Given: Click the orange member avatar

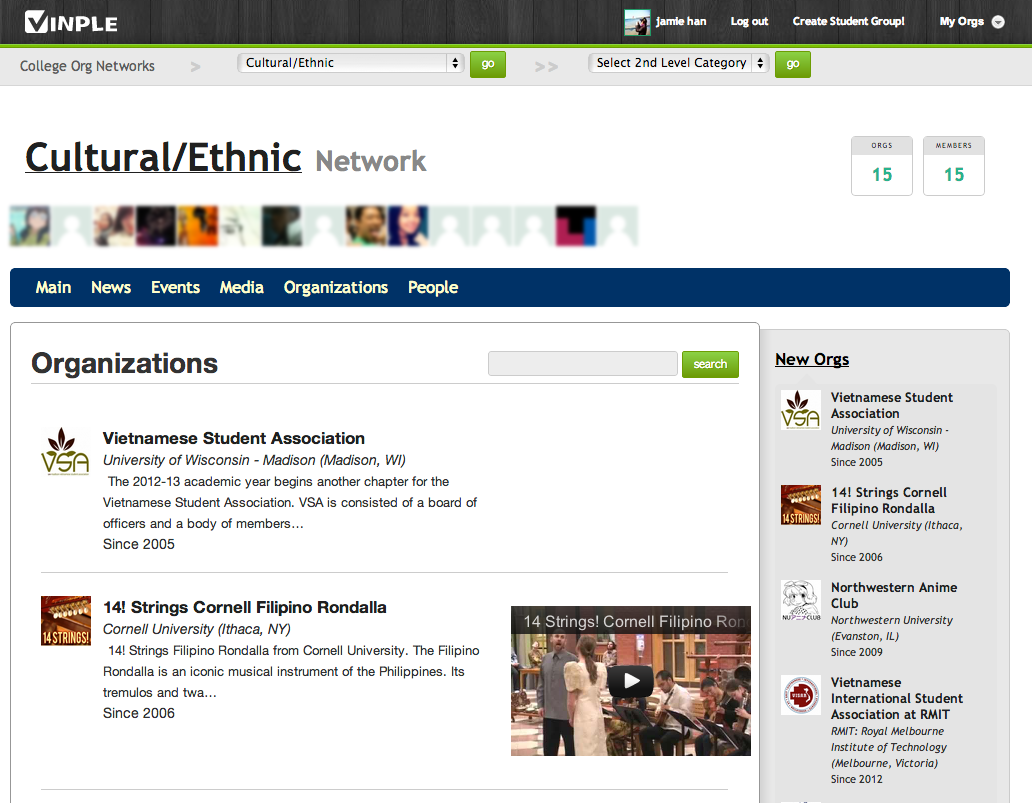Looking at the screenshot, I should point(197,226).
